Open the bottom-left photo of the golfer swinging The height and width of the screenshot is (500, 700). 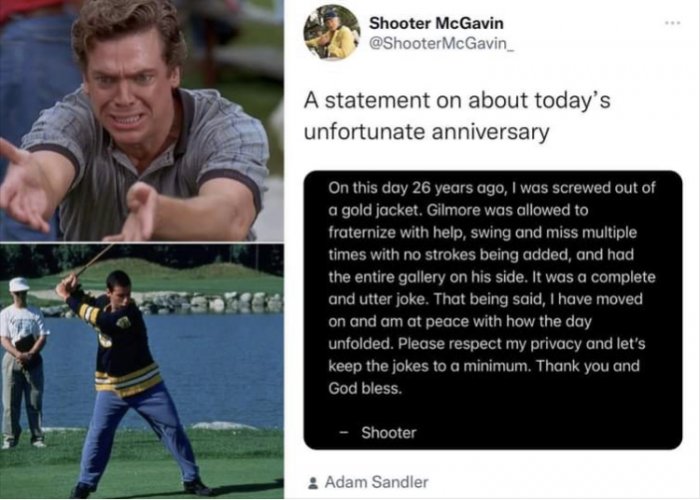[140, 370]
